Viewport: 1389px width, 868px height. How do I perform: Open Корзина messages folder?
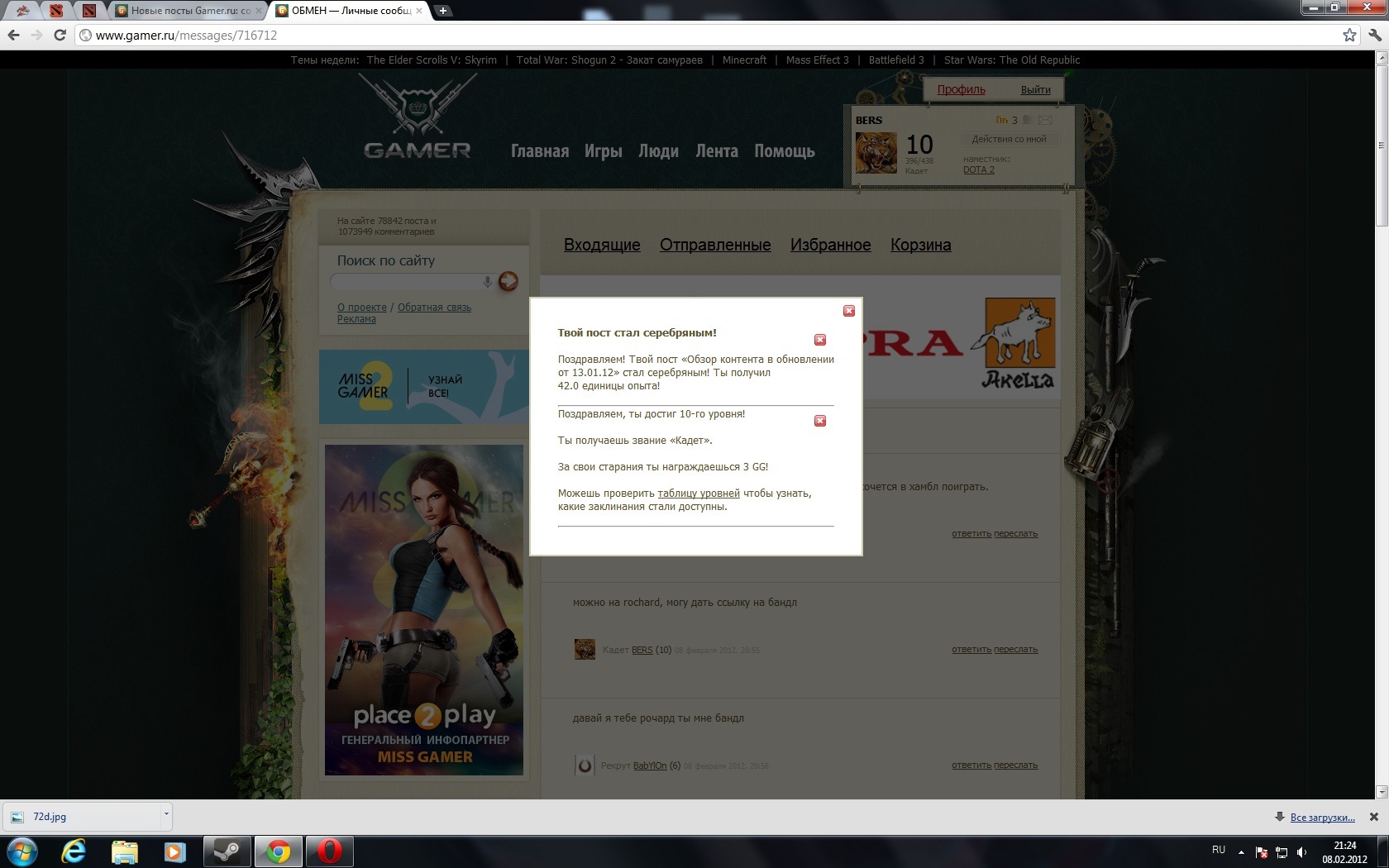click(x=920, y=245)
